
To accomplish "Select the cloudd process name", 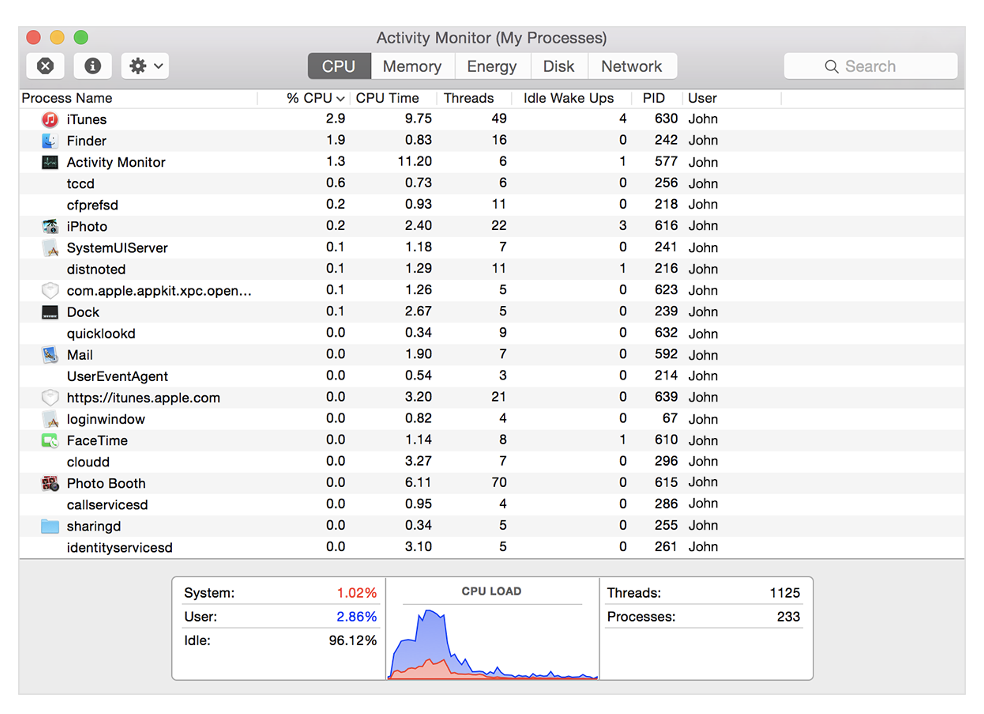I will click(88, 462).
